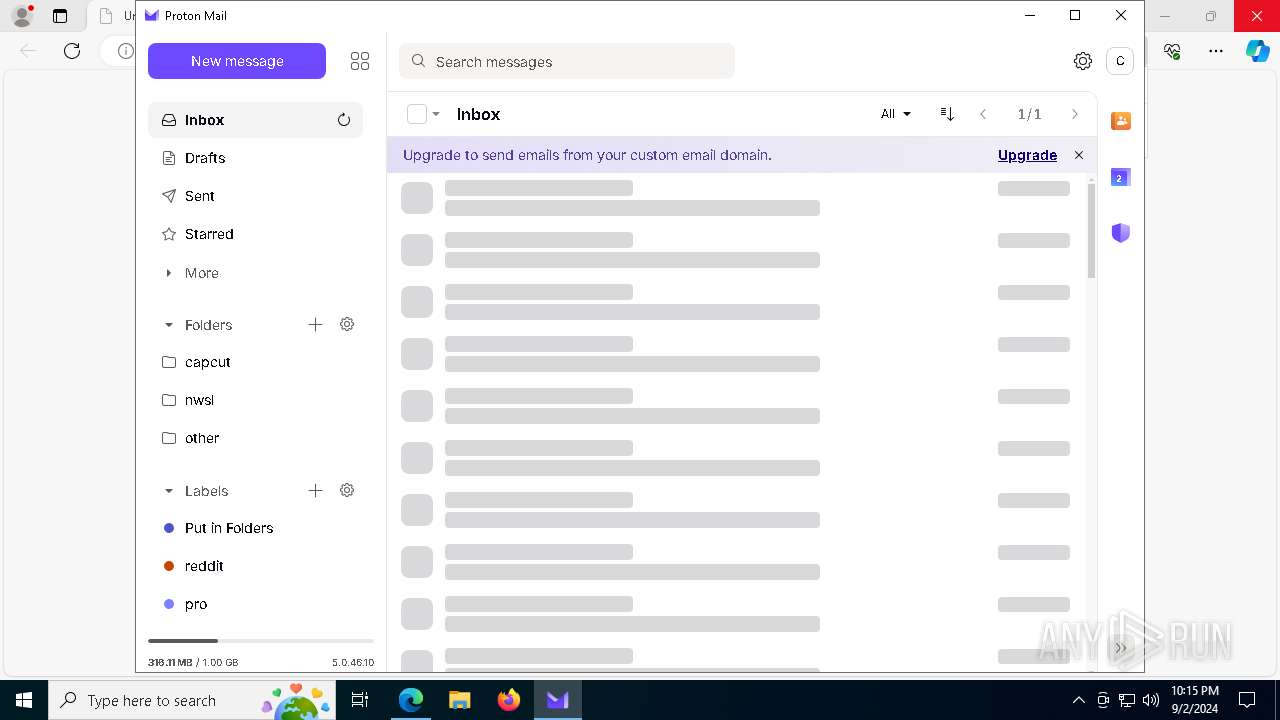Open the Calendar side panel icon
Viewport: 1280px width, 720px height.
(x=1121, y=177)
